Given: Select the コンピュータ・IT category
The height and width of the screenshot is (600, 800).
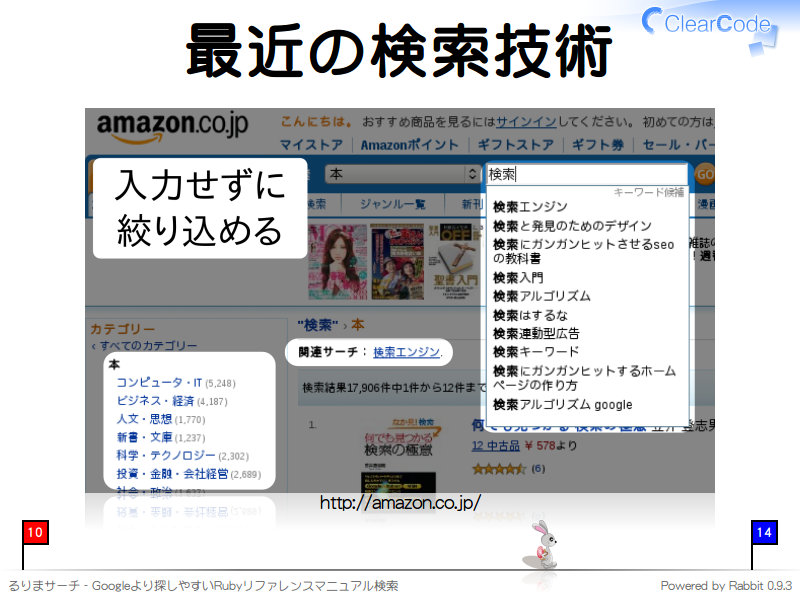Looking at the screenshot, I should (159, 383).
